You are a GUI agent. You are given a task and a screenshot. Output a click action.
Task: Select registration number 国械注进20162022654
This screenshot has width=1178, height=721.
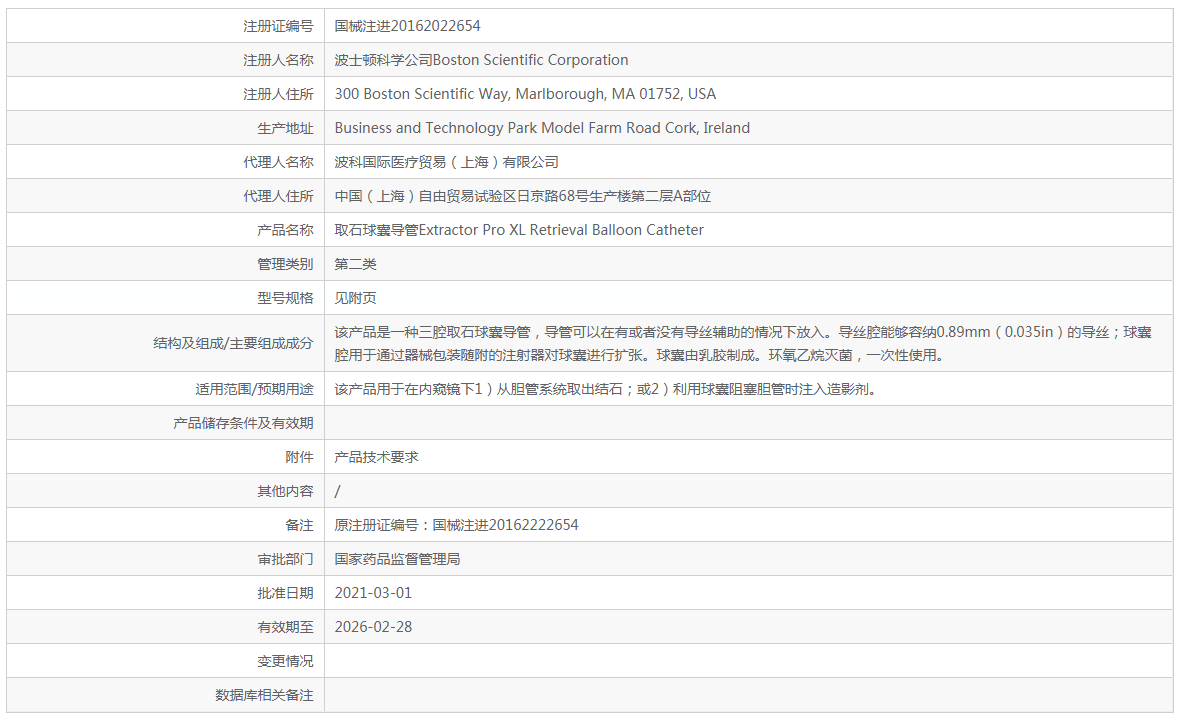407,26
